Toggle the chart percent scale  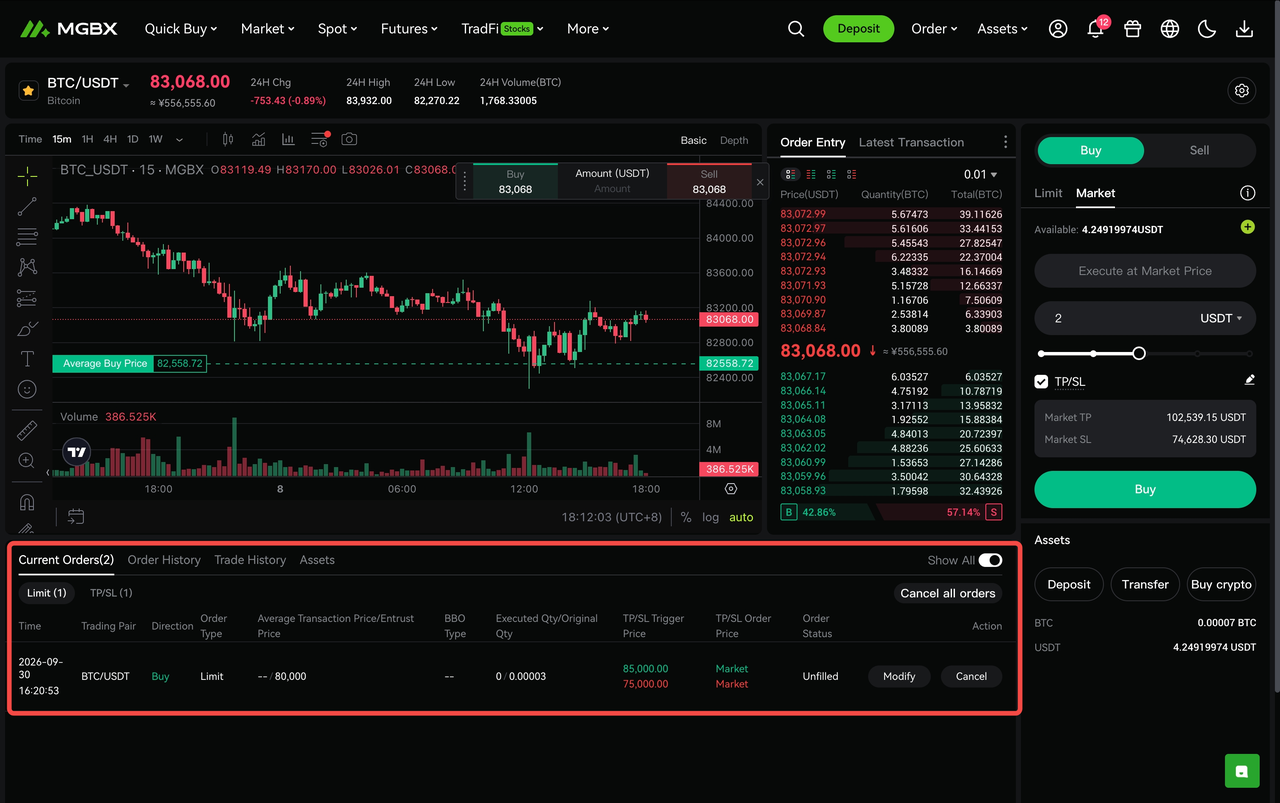pyautogui.click(x=686, y=517)
